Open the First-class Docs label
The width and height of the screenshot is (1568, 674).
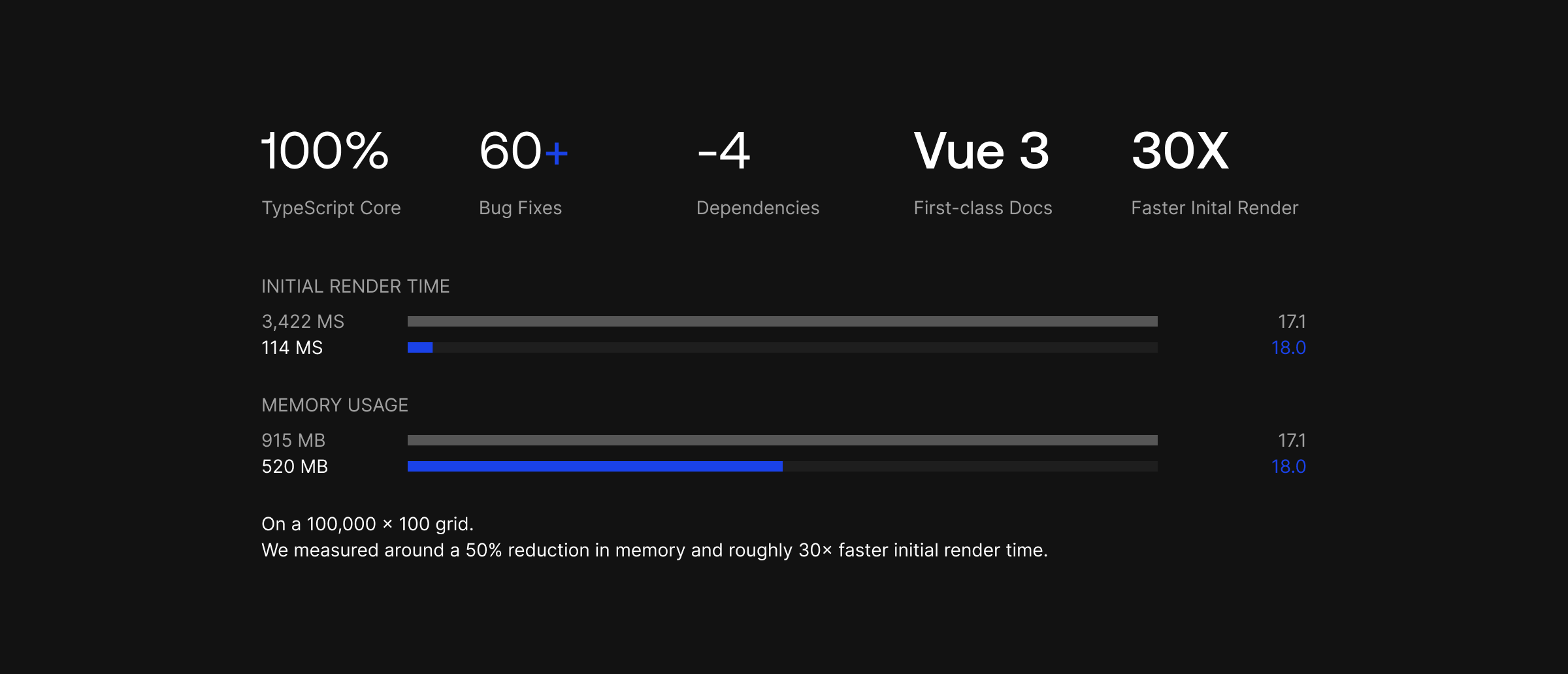pyautogui.click(x=983, y=208)
